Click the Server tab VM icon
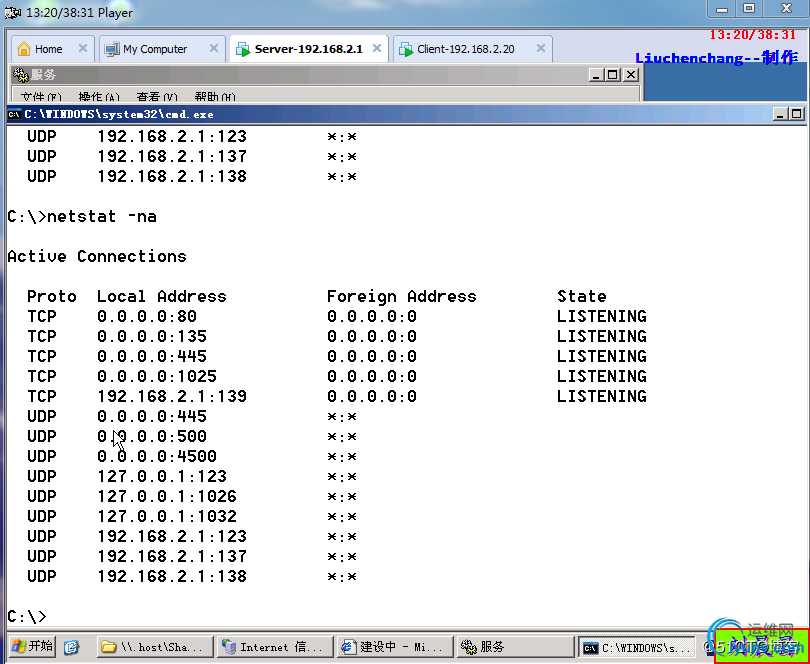Viewport: 810px width, 664px height. pyautogui.click(x=243, y=50)
